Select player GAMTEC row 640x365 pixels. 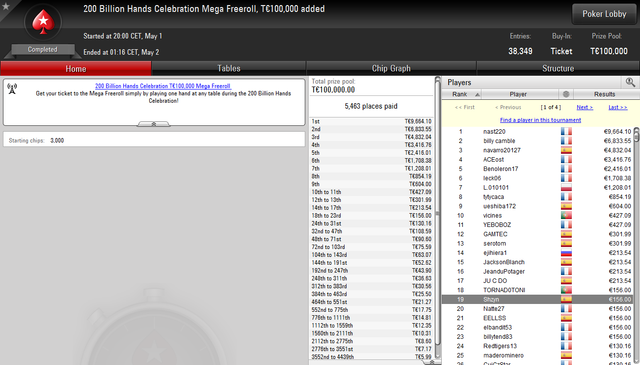(538, 234)
